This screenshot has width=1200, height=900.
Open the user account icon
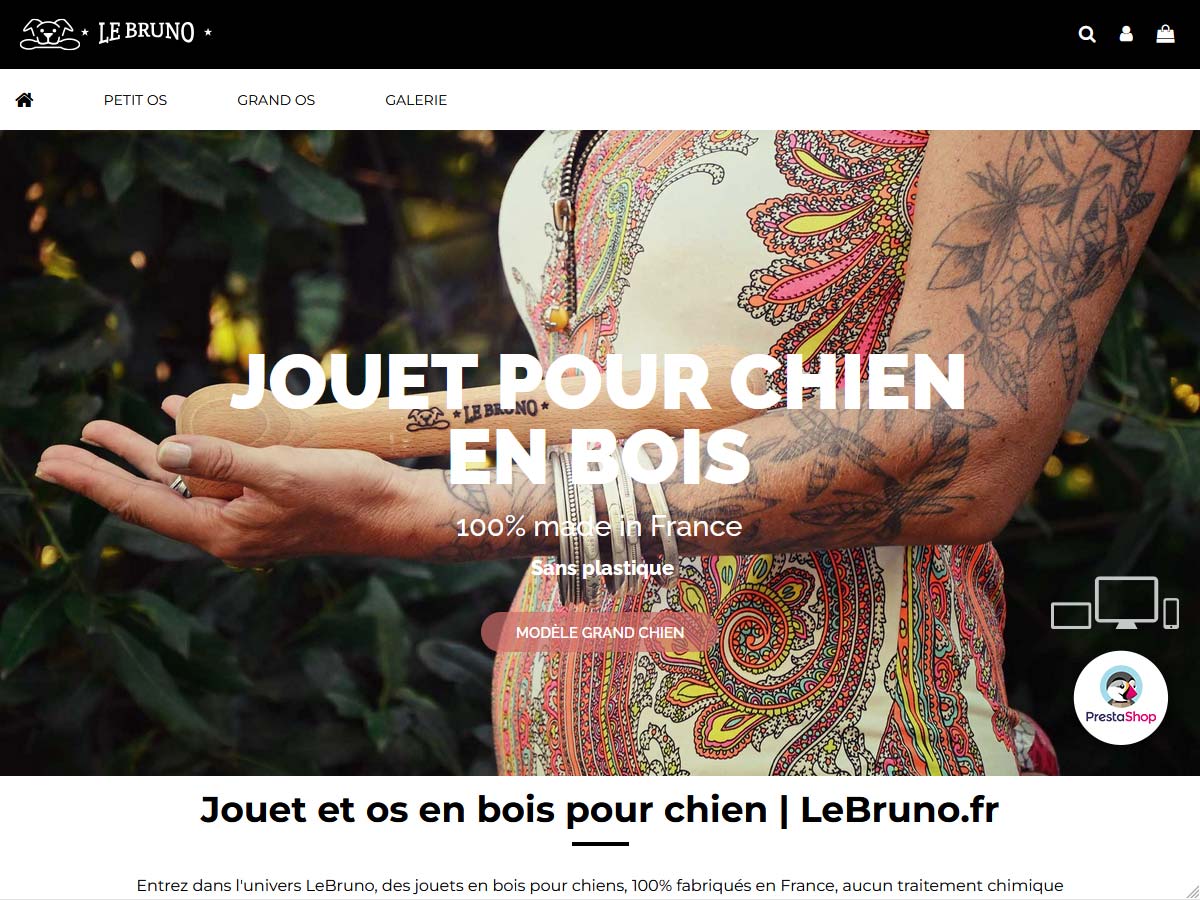coord(1126,34)
